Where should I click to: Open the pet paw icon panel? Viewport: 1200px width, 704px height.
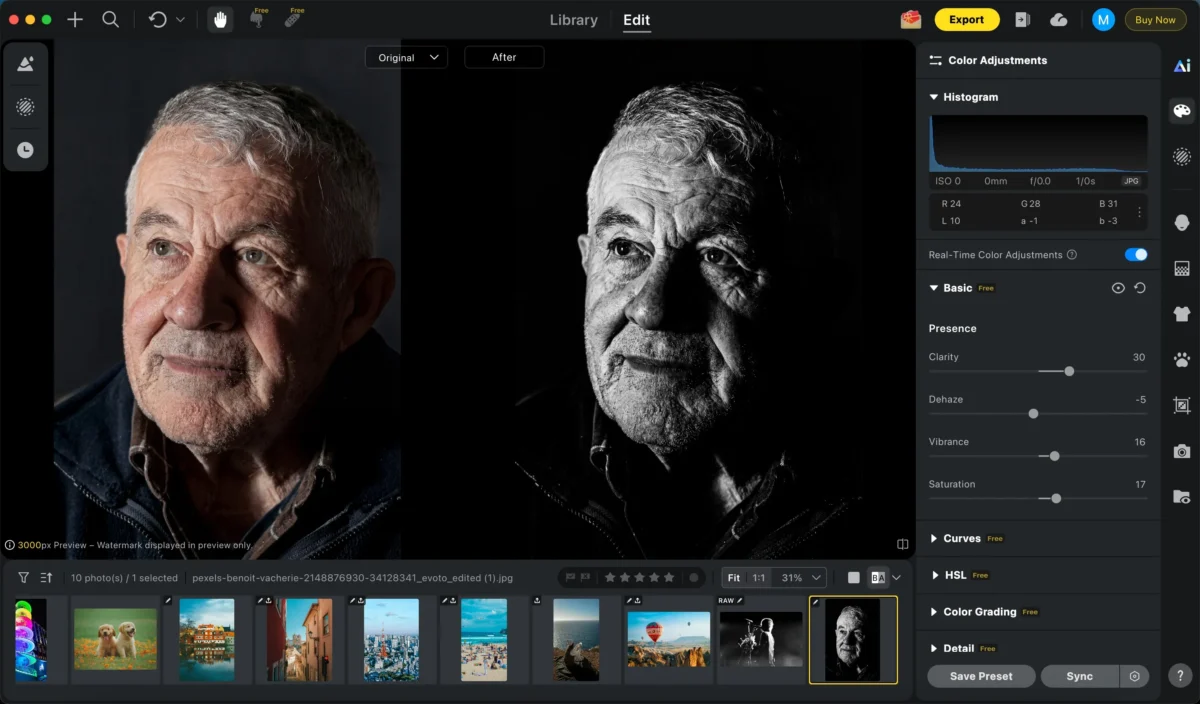(x=1182, y=359)
